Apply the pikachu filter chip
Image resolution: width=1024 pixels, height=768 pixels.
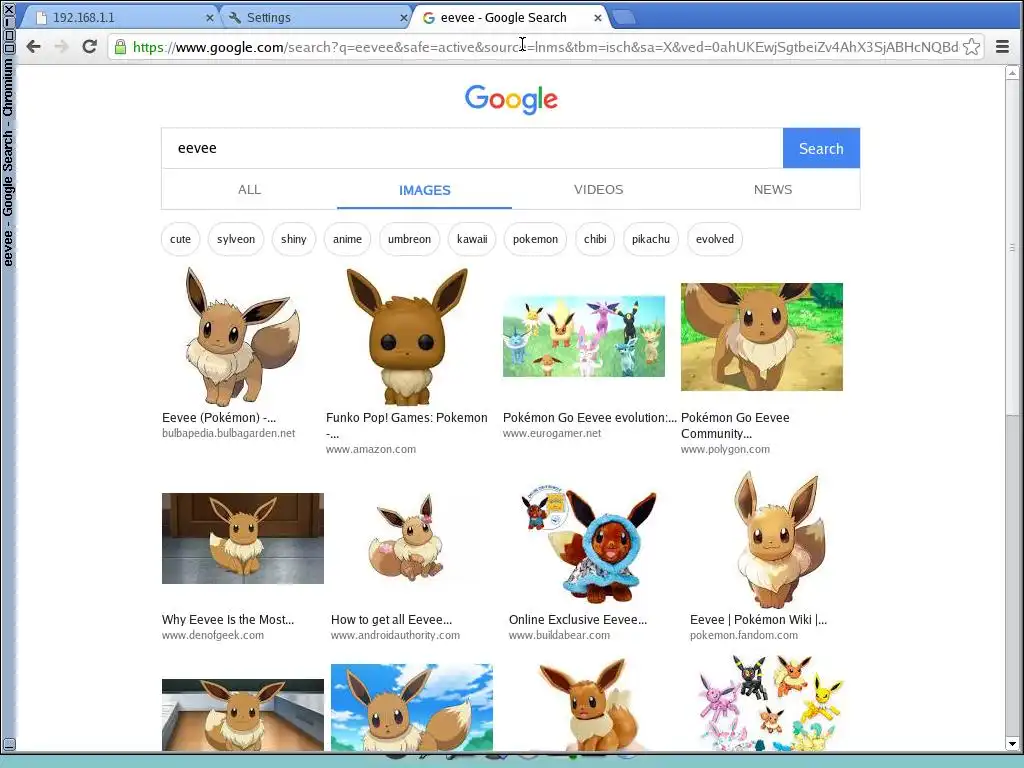click(651, 239)
